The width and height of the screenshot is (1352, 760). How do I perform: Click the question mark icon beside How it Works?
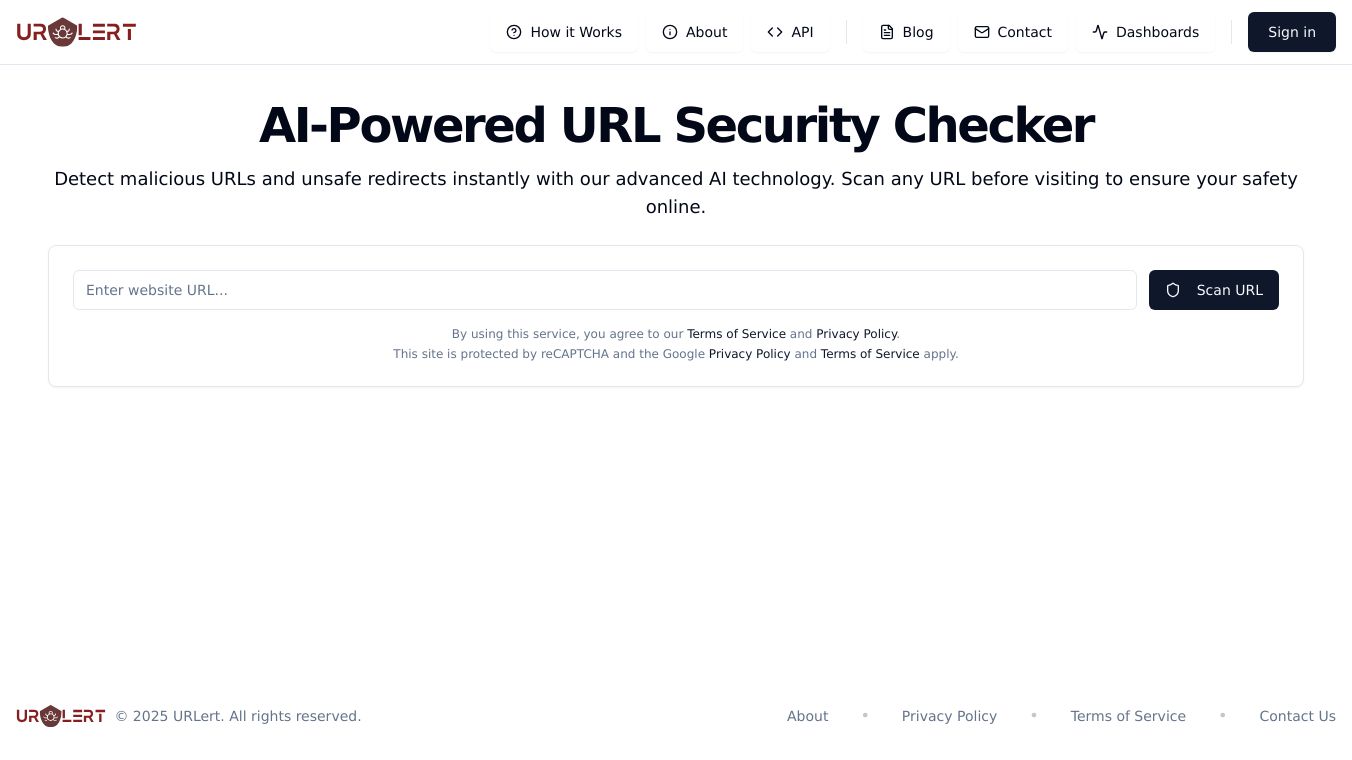click(x=514, y=32)
